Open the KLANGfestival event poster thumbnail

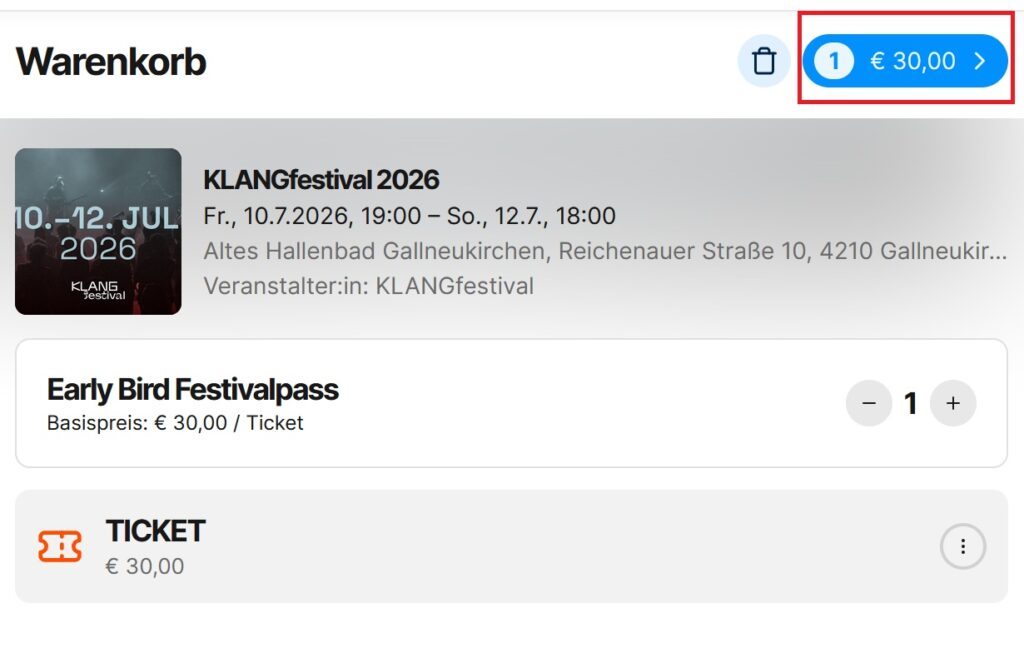tap(98, 231)
